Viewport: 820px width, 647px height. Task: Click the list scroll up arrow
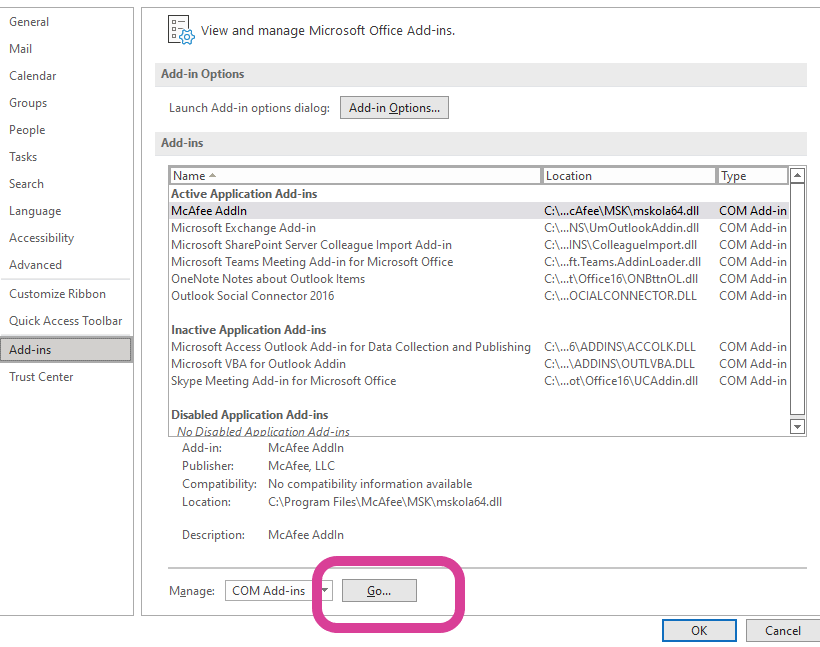pyautogui.click(x=797, y=175)
